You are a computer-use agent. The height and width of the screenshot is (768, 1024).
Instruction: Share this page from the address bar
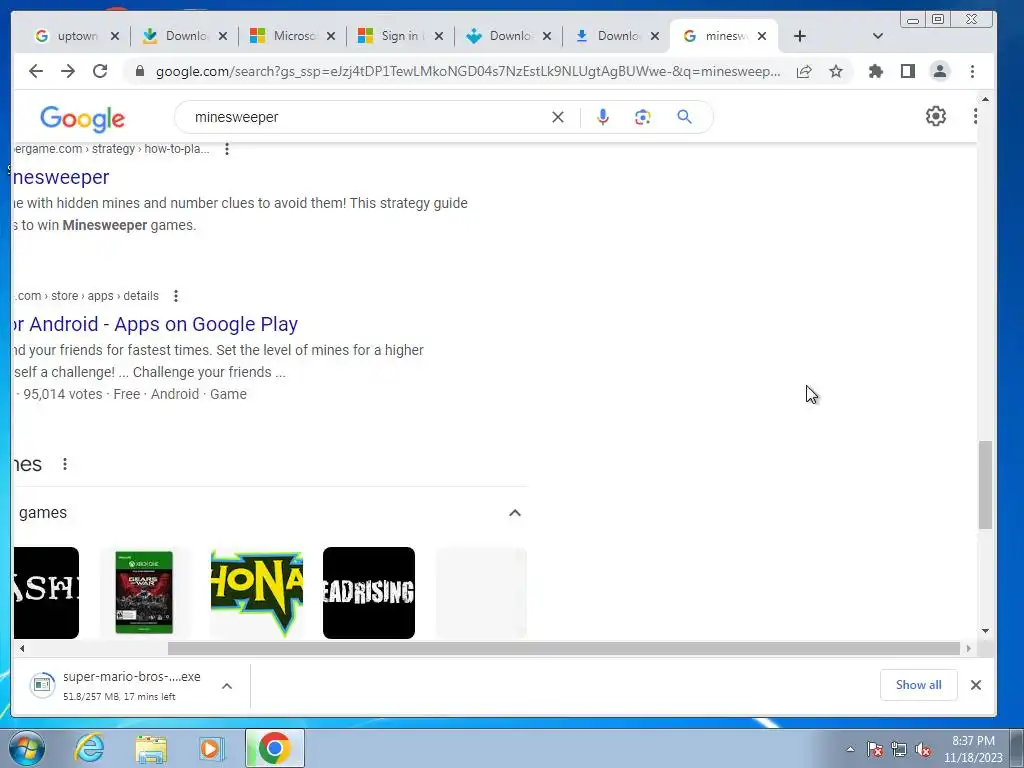click(x=804, y=71)
